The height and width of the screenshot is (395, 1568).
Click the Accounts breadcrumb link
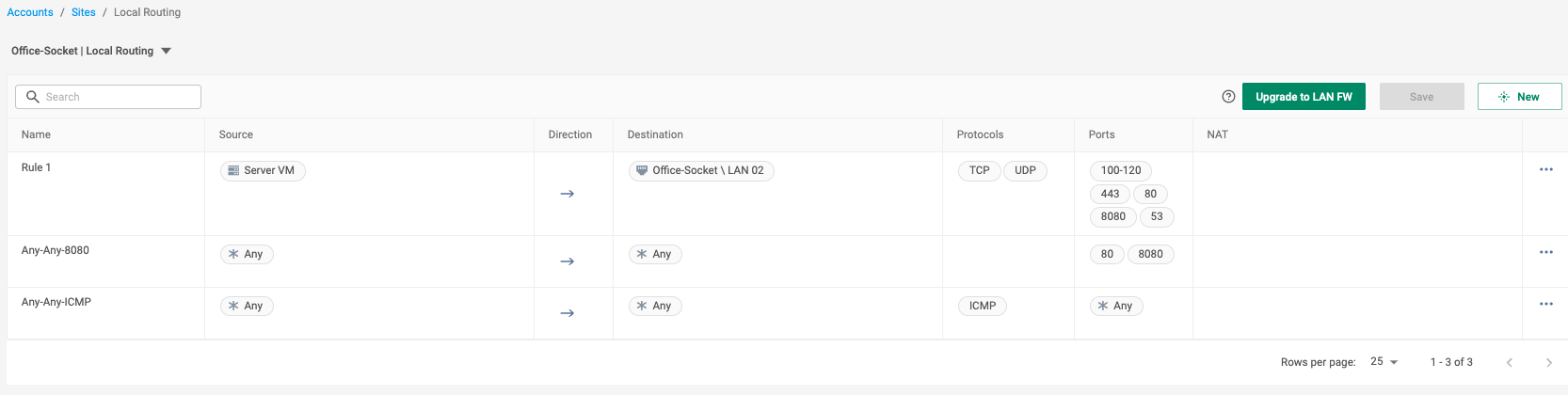point(30,12)
